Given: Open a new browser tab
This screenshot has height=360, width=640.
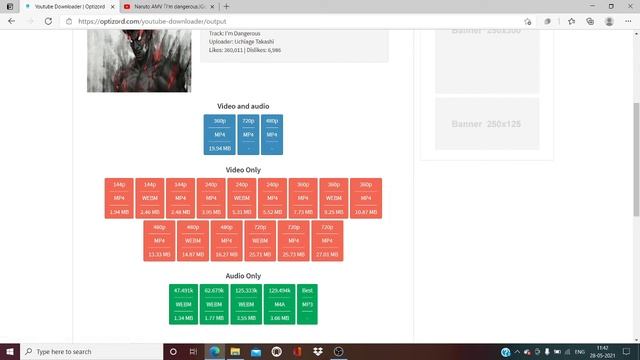Looking at the screenshot, I should pyautogui.click(x=227, y=7).
